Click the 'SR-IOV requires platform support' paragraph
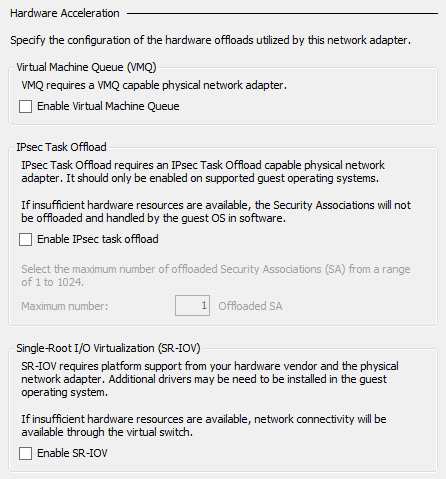Image resolution: width=446 pixels, height=479 pixels. [x=210, y=379]
